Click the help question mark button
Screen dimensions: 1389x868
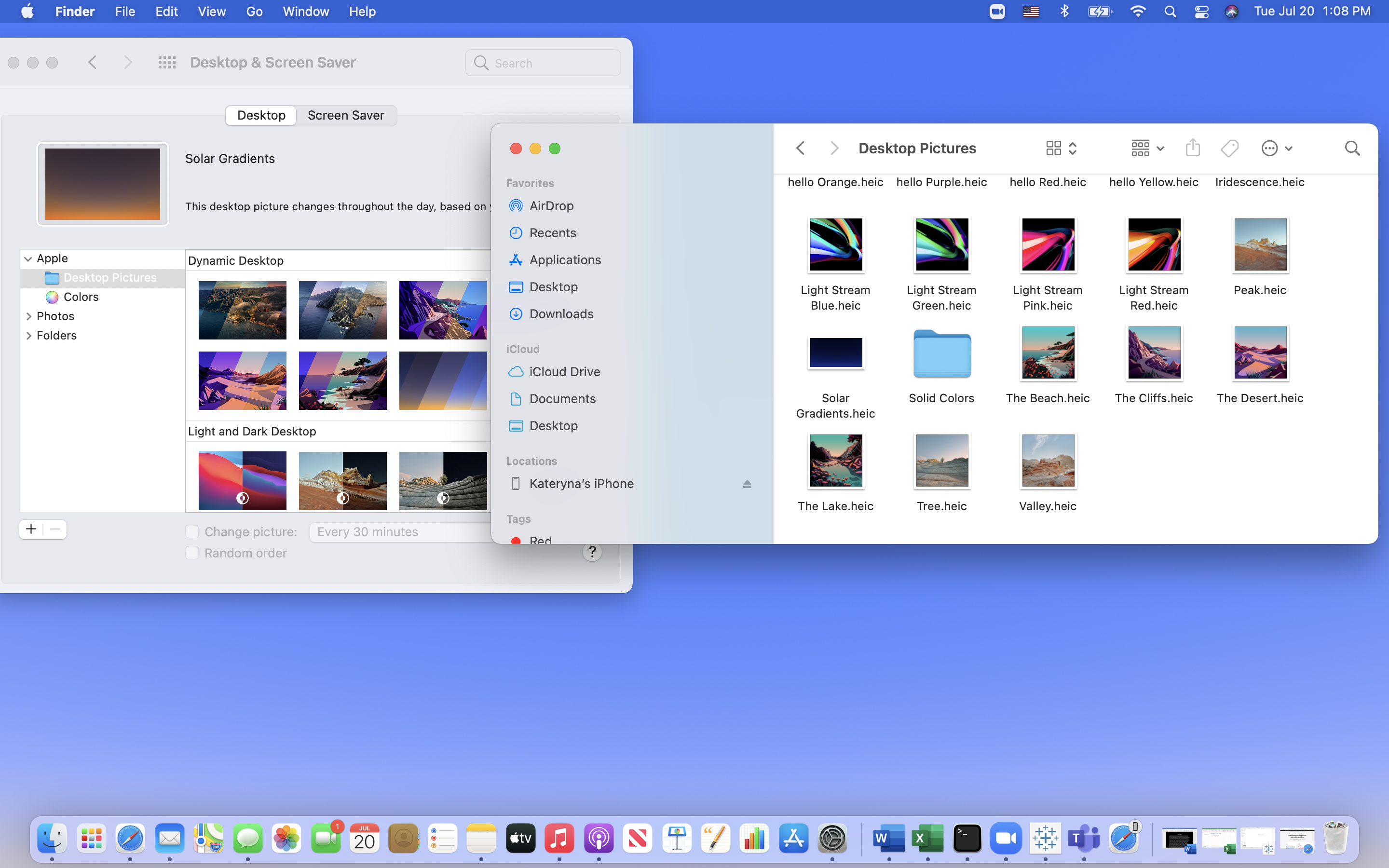(592, 552)
